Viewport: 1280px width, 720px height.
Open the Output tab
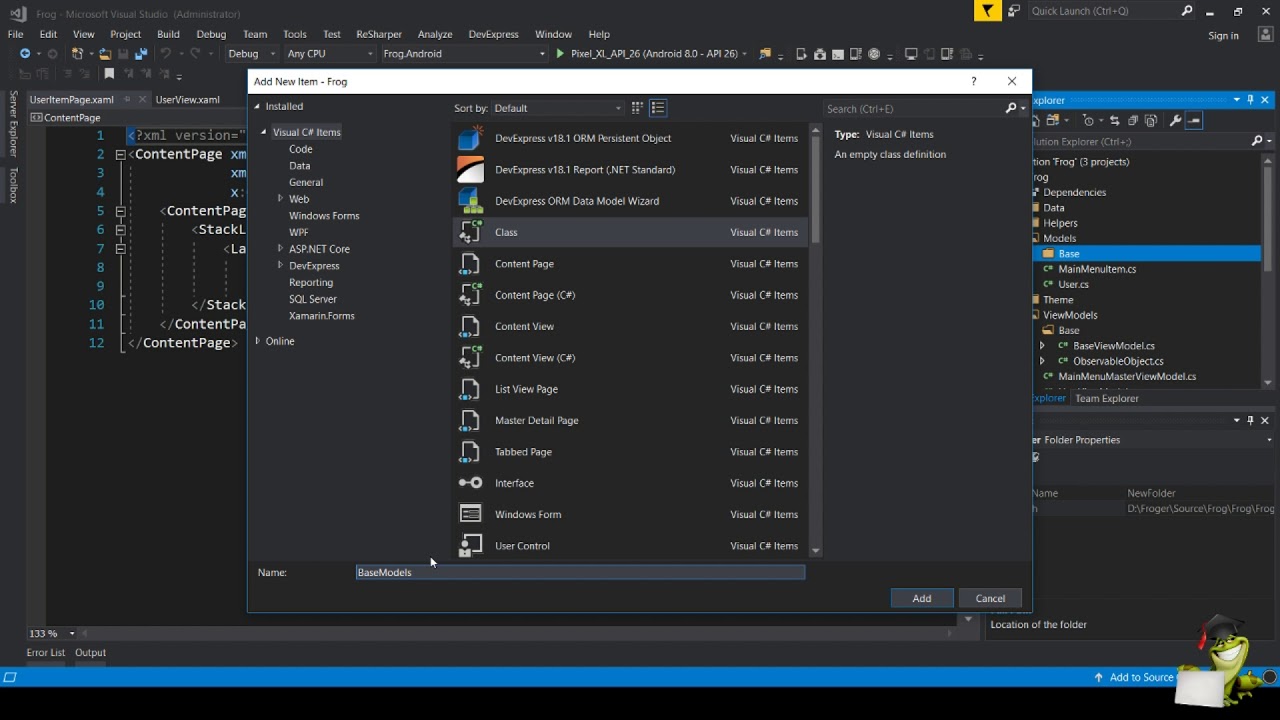pyautogui.click(x=90, y=652)
